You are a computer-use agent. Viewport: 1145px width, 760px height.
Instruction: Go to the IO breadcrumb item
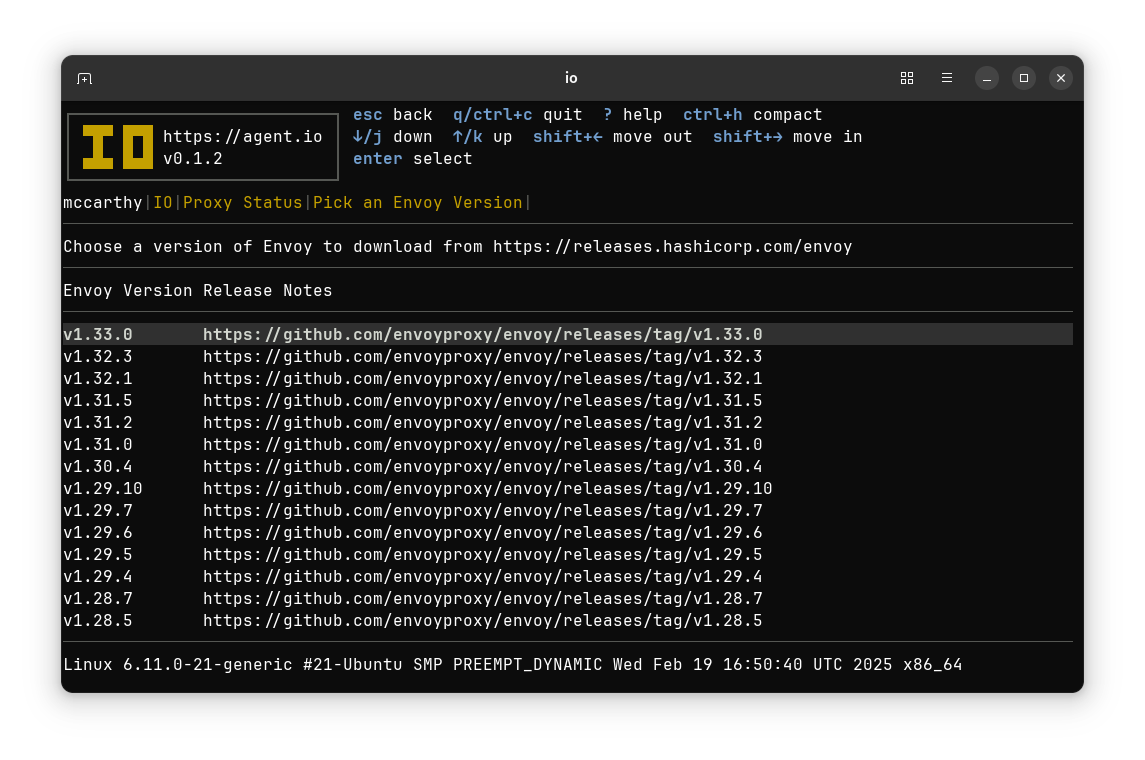pyautogui.click(x=163, y=203)
